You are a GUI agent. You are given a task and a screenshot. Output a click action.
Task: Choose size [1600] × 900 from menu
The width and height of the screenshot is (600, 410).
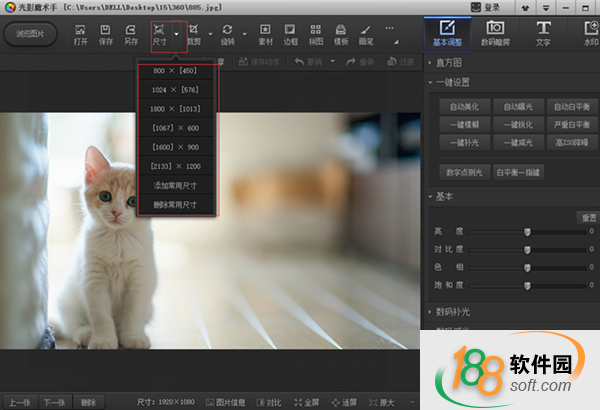(175, 147)
